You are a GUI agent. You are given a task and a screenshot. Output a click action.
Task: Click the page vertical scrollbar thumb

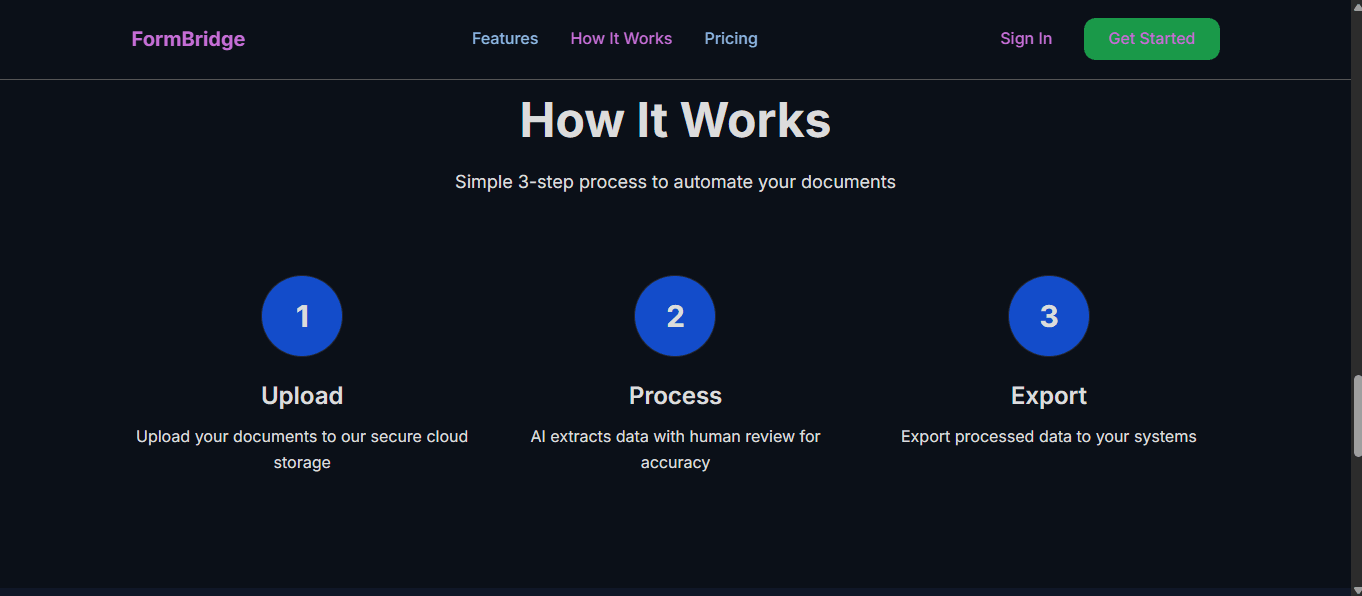[1356, 415]
